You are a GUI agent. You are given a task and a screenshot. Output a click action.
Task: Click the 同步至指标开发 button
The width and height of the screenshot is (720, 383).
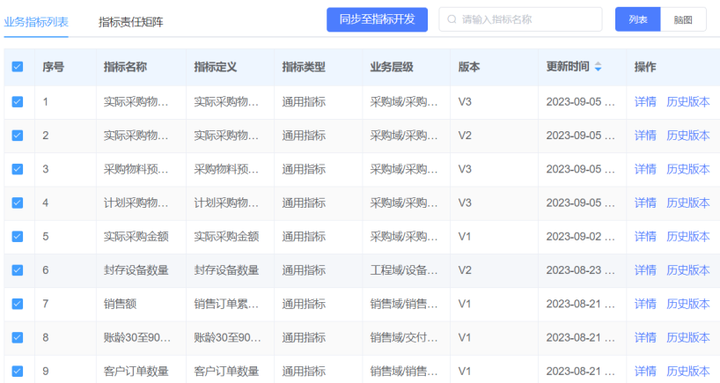coord(377,19)
